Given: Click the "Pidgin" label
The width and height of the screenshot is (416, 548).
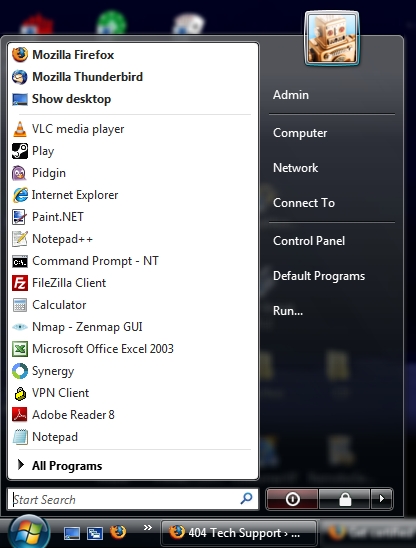Looking at the screenshot, I should pos(49,173).
